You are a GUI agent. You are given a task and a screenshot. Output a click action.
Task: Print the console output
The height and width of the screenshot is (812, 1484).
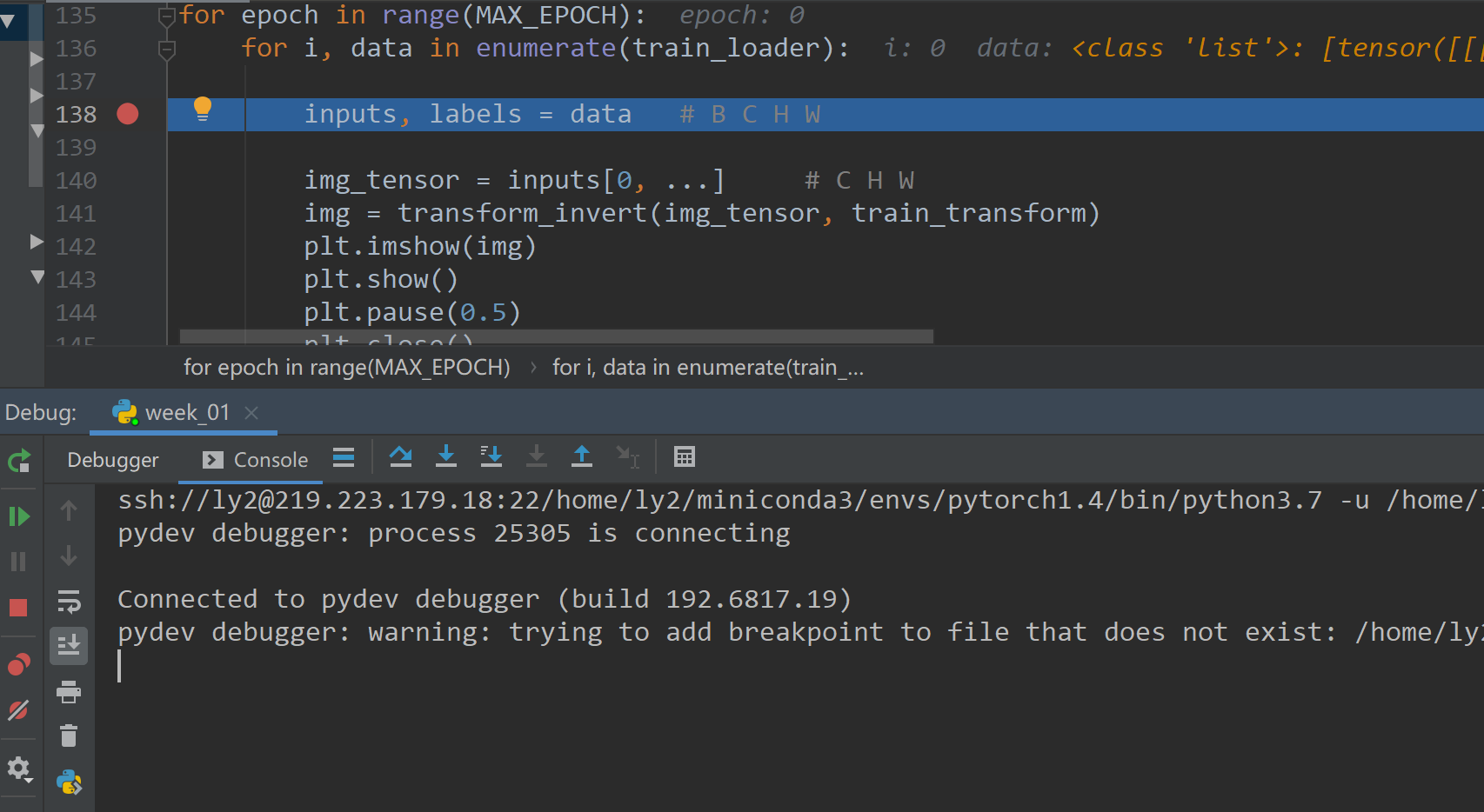coord(69,692)
